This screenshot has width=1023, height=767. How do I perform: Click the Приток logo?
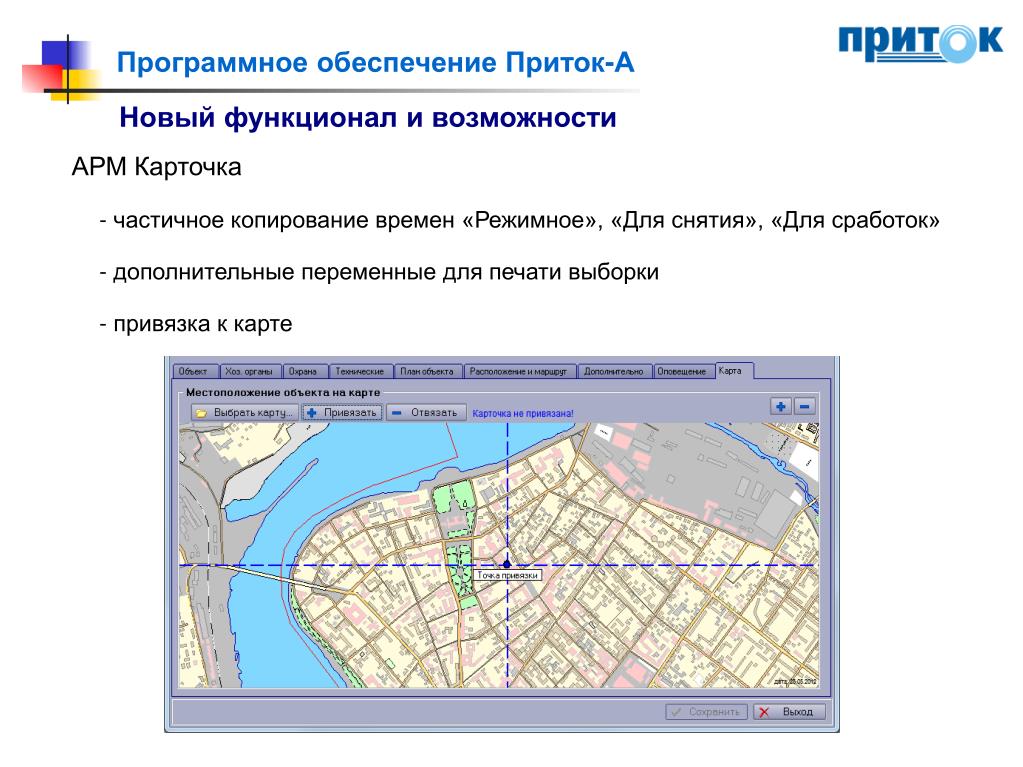coord(920,44)
